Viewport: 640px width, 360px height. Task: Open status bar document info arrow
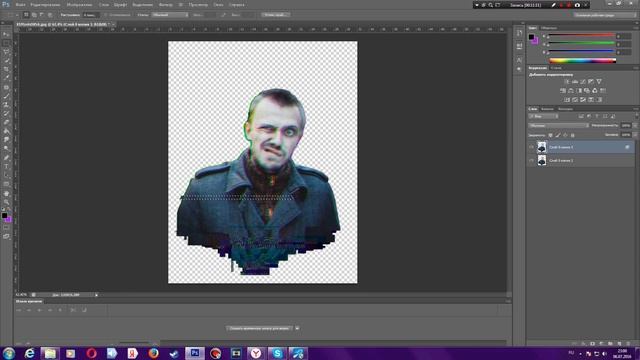click(x=96, y=295)
